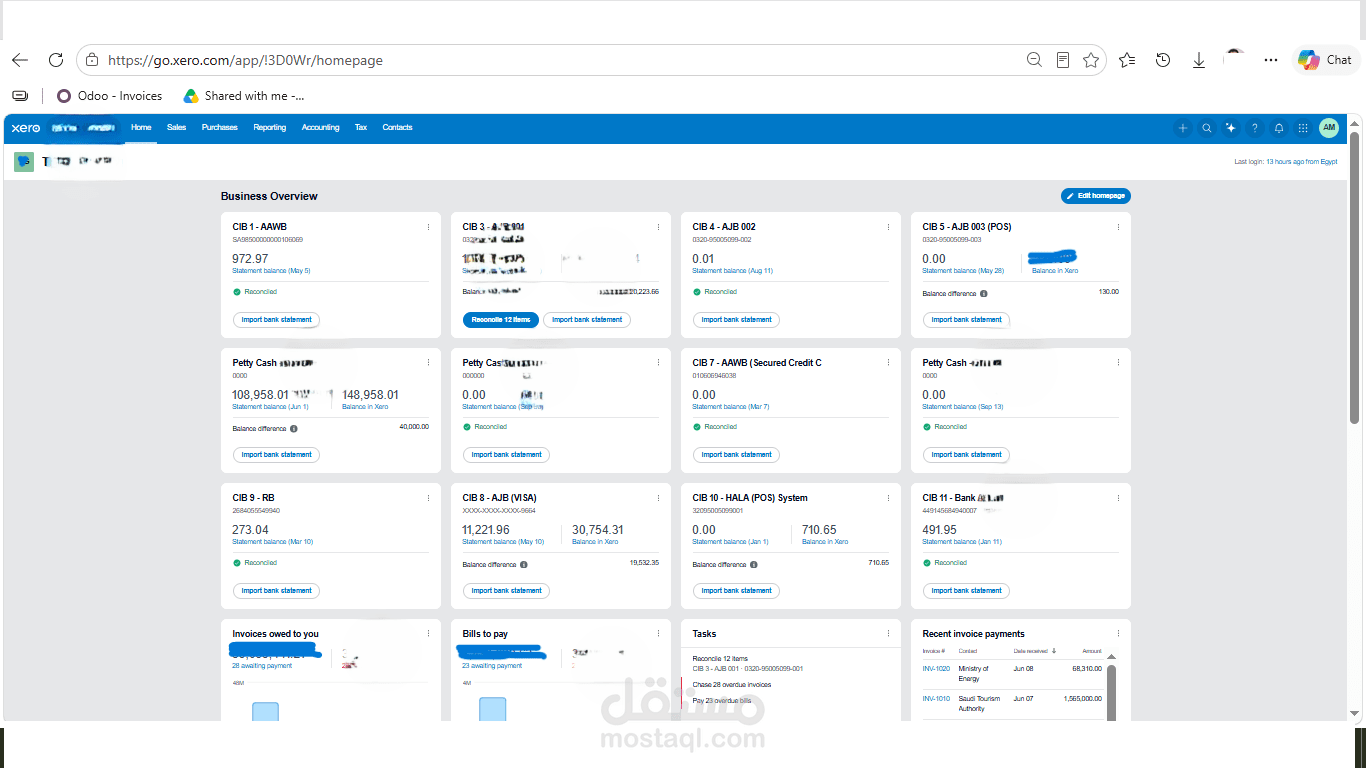This screenshot has width=1366, height=768.
Task: Click the Reconcile 12 items button
Action: click(x=501, y=320)
